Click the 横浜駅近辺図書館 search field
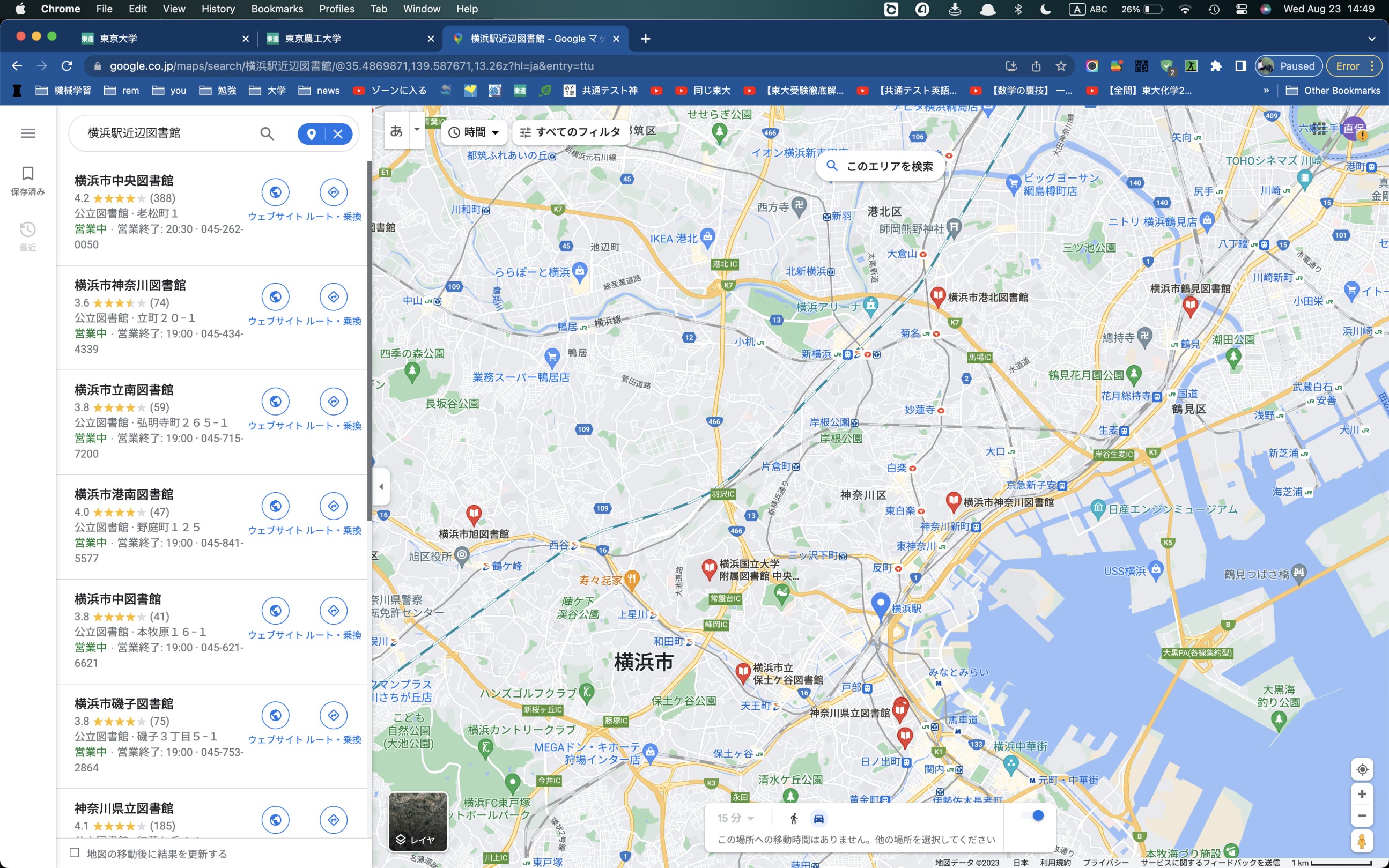 point(167,133)
